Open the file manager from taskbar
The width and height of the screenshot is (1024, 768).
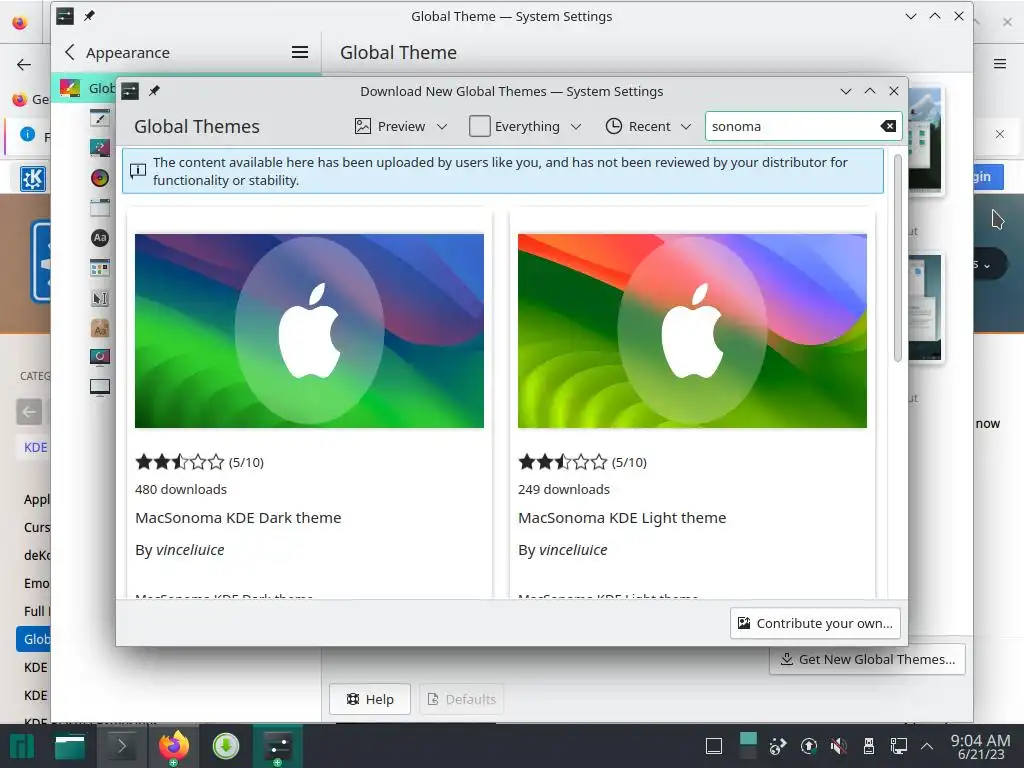[70, 746]
